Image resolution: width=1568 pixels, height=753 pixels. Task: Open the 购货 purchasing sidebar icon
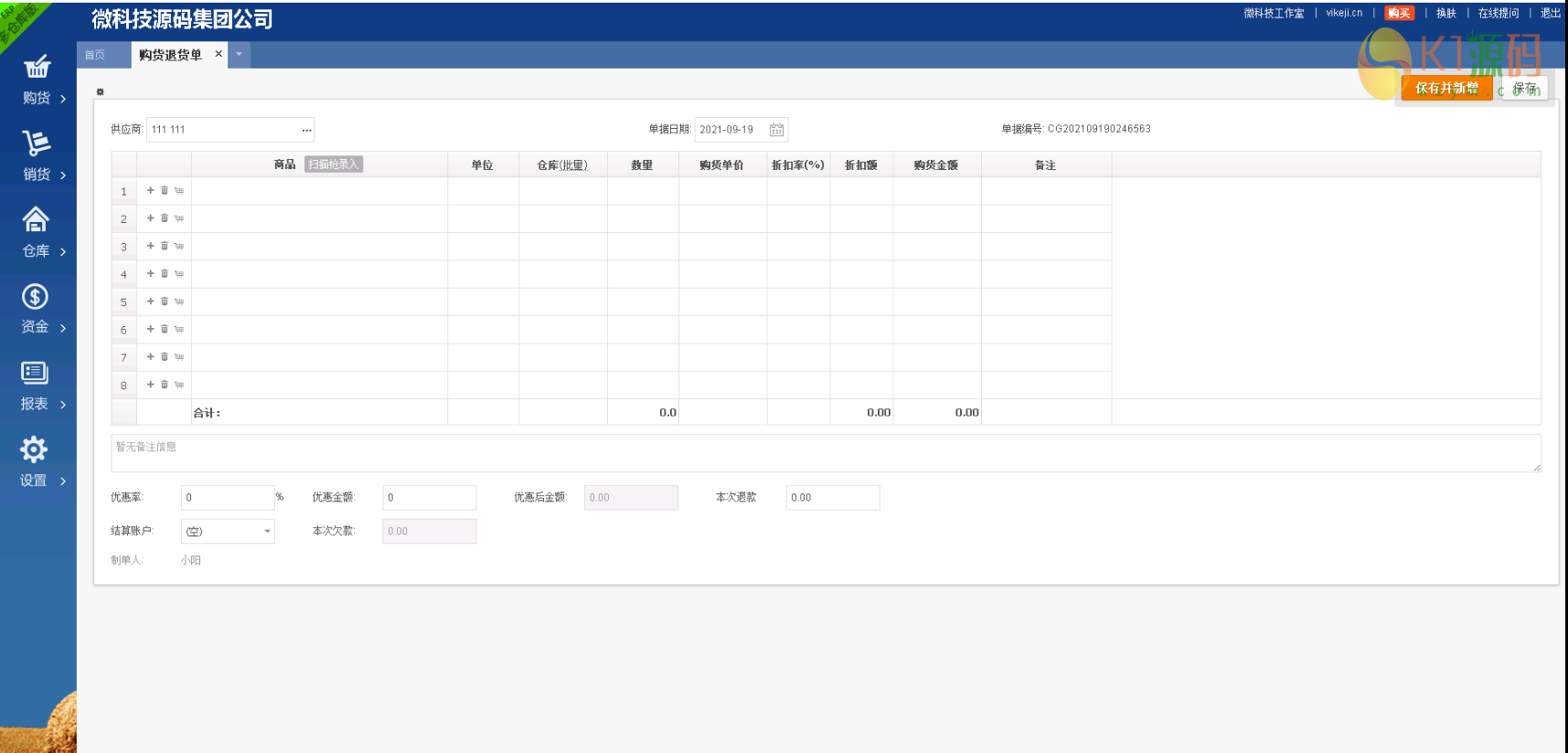[x=37, y=68]
